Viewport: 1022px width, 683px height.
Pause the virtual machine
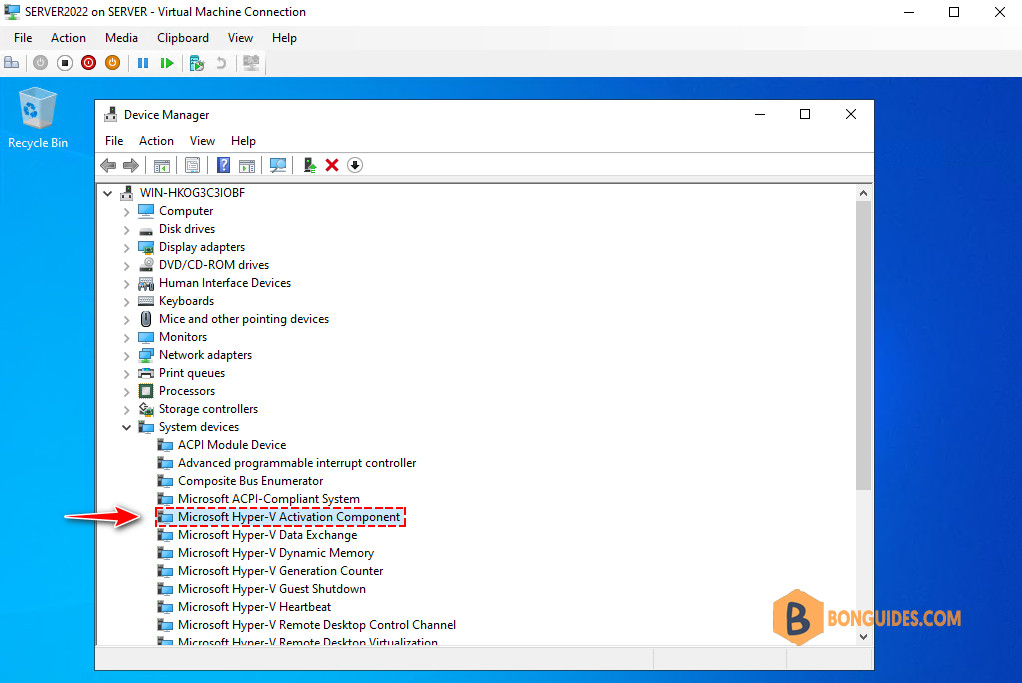[143, 63]
